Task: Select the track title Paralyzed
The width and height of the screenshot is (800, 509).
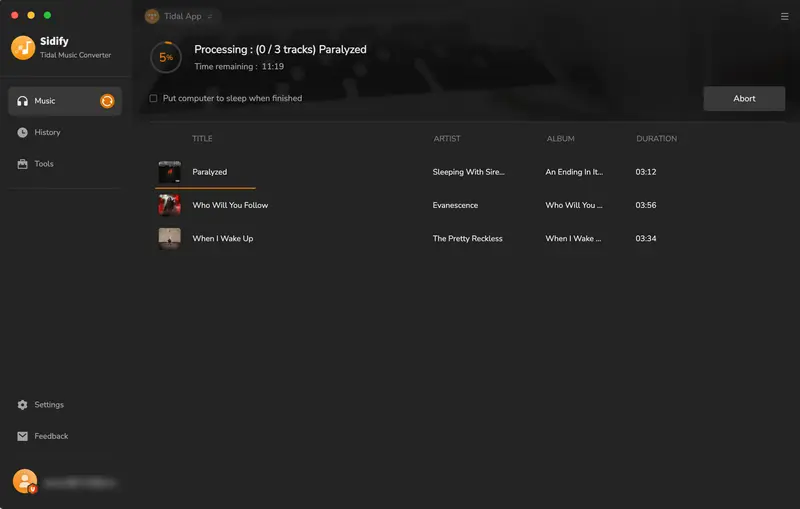Action: pyautogui.click(x=210, y=172)
